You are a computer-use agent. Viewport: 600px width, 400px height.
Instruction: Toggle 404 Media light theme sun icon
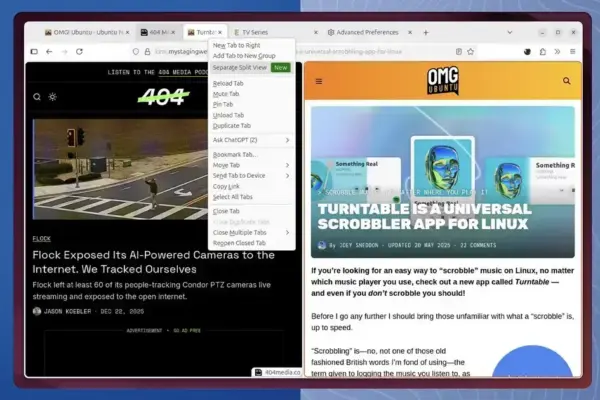pos(53,97)
